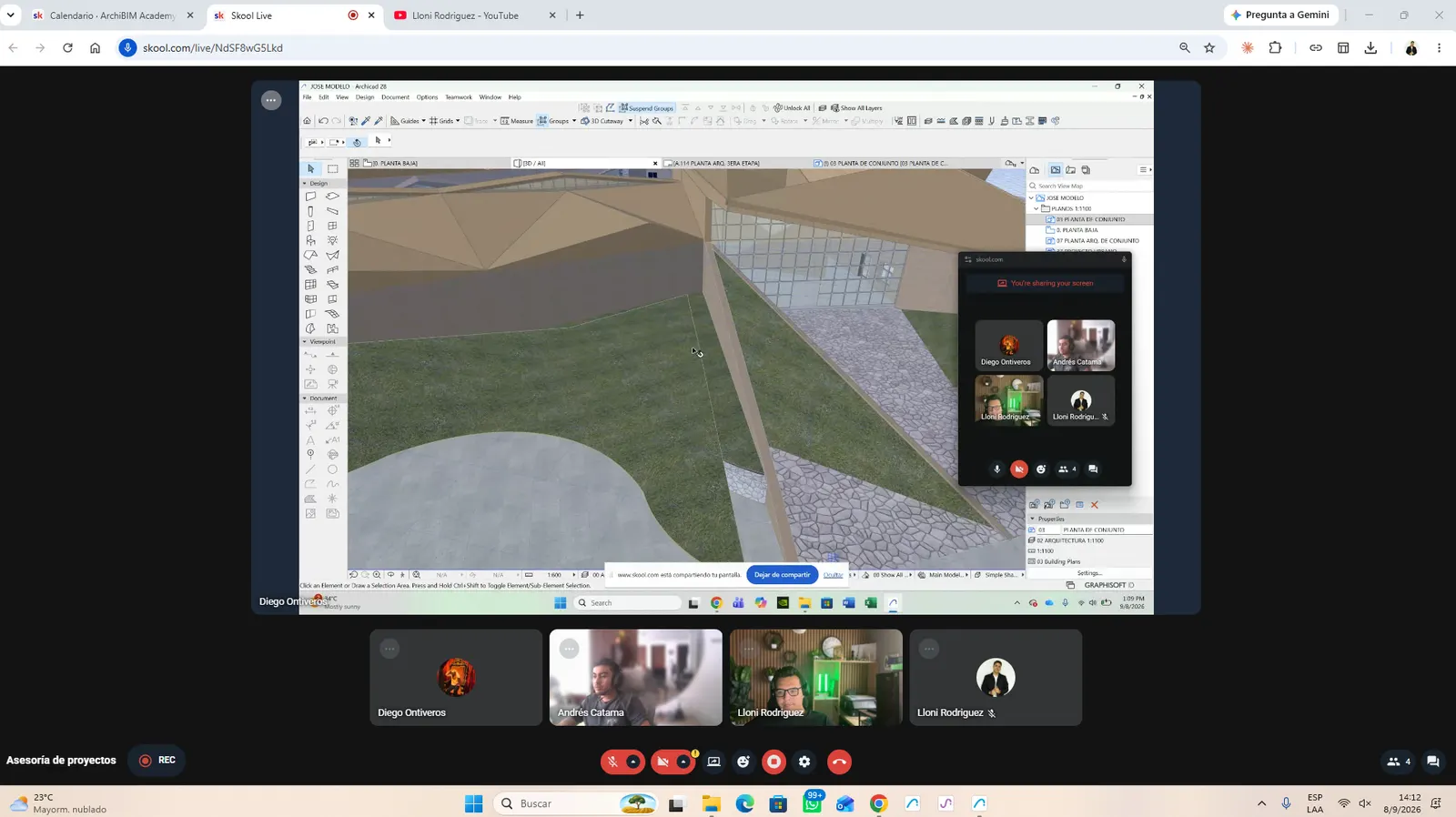This screenshot has width=1456, height=817.
Task: Turn on camera in Skool control bar
Action: (662, 762)
